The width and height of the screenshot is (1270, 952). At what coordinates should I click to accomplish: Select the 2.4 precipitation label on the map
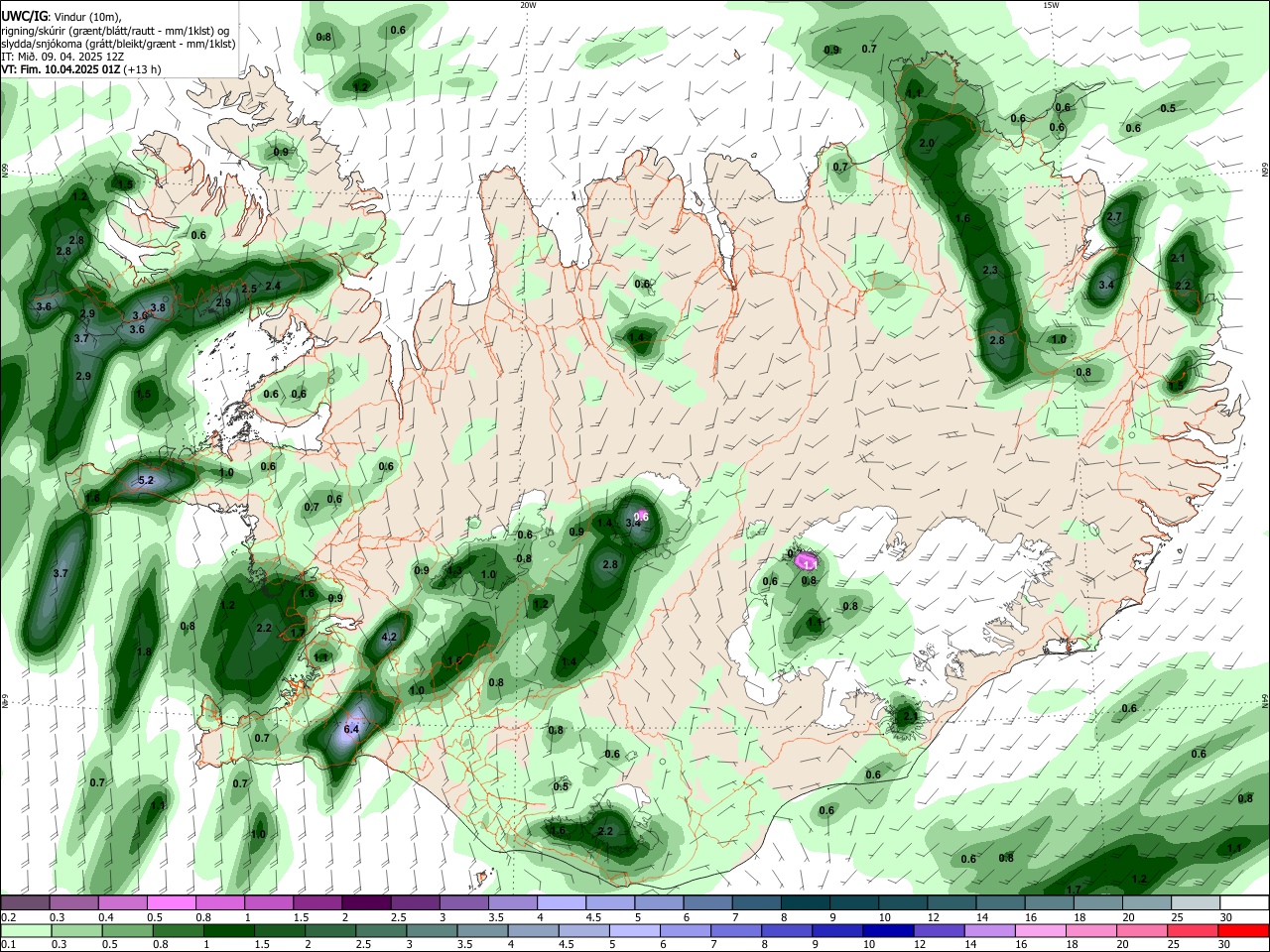pyautogui.click(x=273, y=287)
